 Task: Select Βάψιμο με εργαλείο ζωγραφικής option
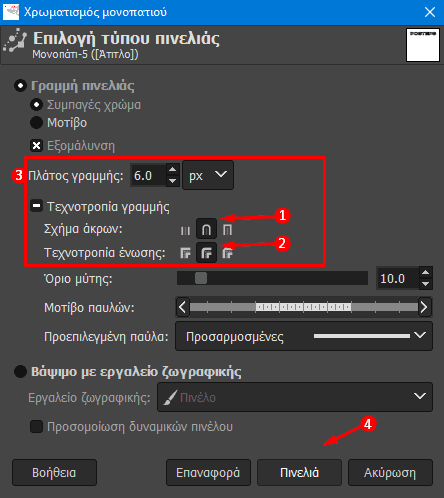[x=20, y=371]
